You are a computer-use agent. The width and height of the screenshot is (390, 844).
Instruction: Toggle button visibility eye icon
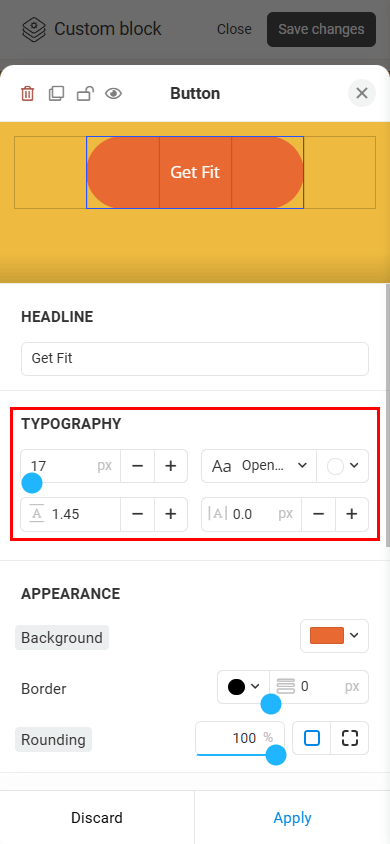tap(114, 94)
